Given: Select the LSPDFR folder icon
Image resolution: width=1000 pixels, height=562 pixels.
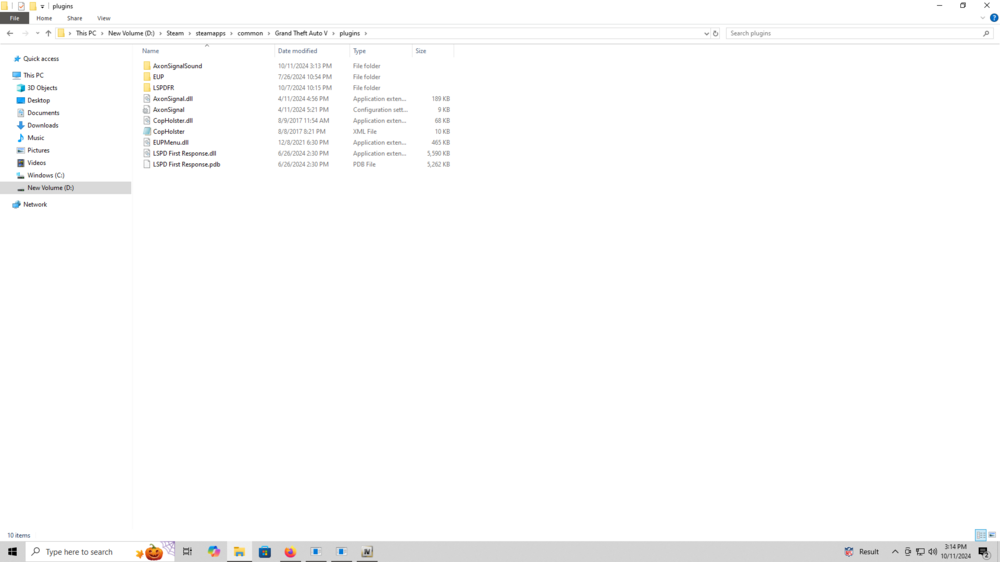Looking at the screenshot, I should click(x=147, y=87).
